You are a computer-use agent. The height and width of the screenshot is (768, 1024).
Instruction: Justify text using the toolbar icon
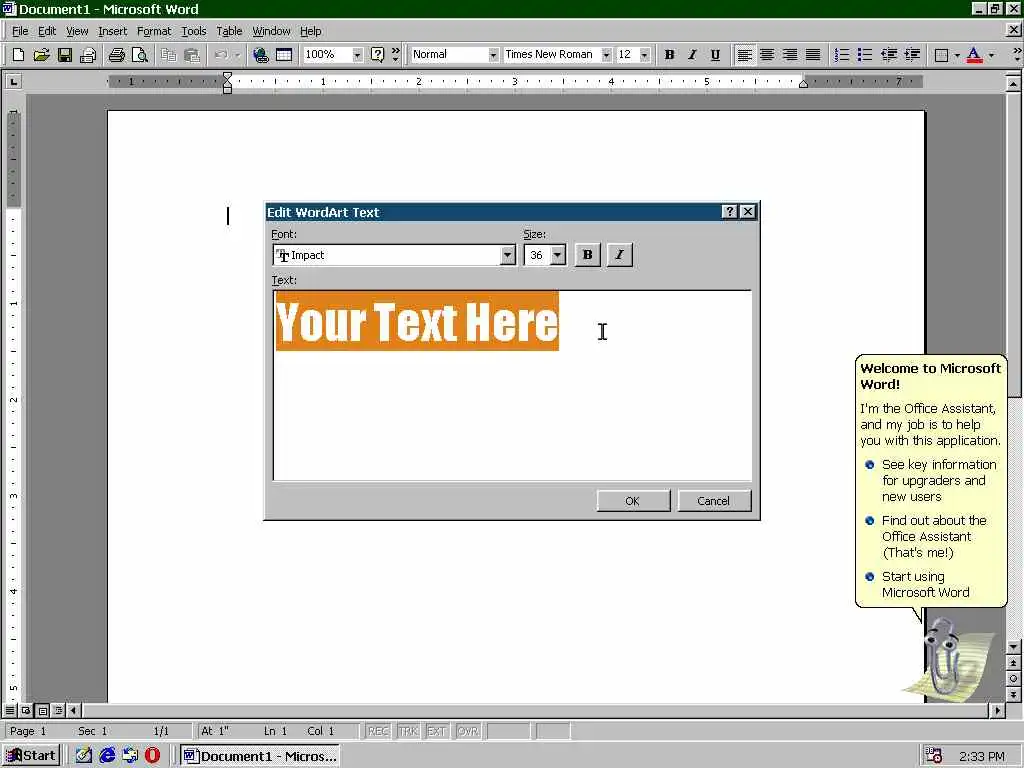812,55
